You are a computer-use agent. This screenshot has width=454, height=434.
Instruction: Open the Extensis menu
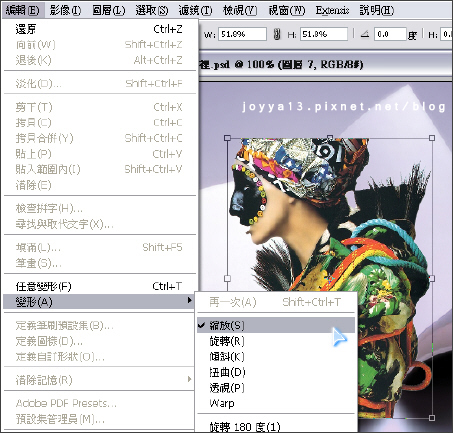click(332, 10)
